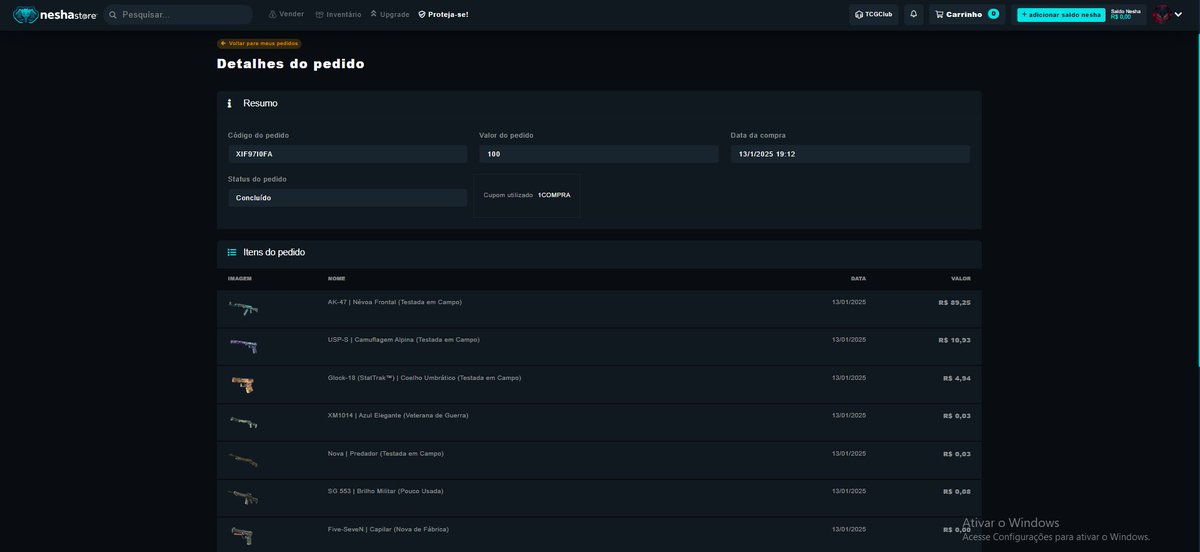Viewport: 1200px width, 552px height.
Task: Click the Resumo info icon
Action: [229, 103]
